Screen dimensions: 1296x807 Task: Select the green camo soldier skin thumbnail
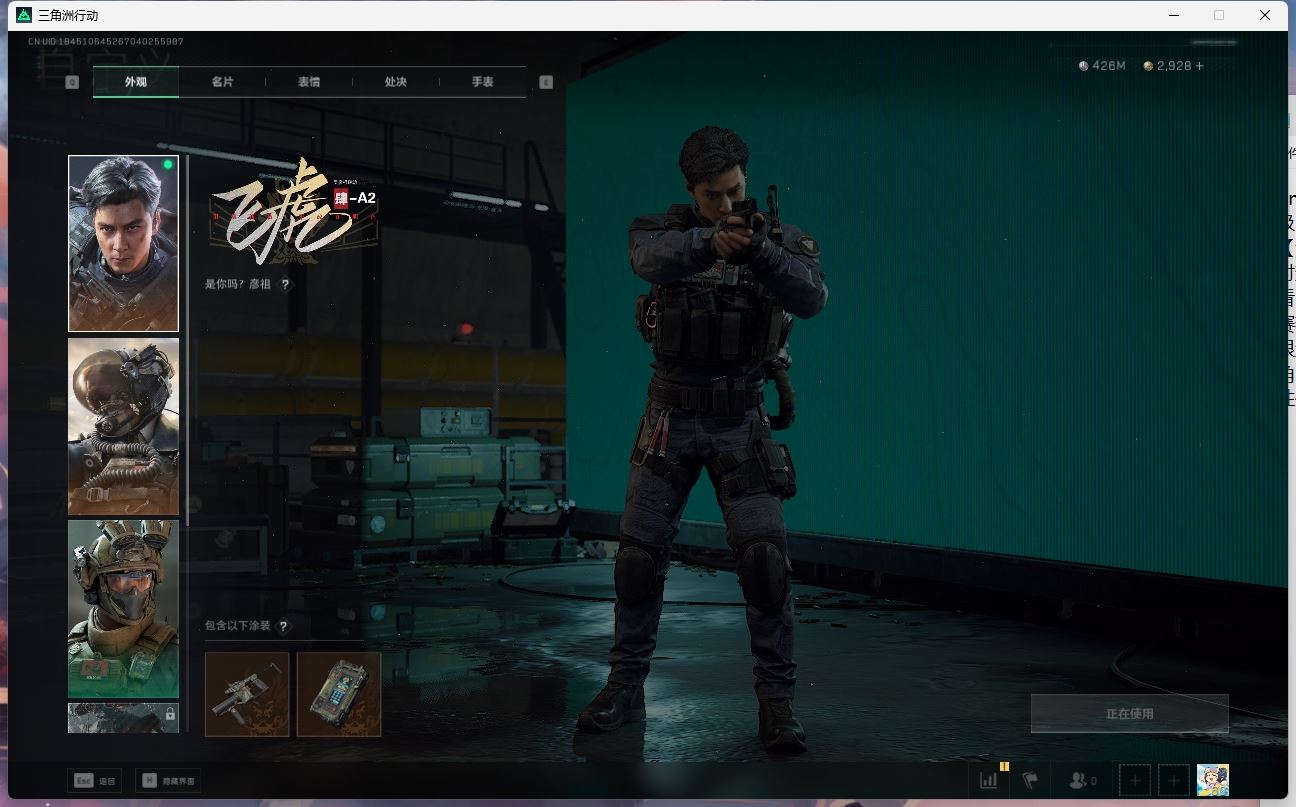tap(123, 608)
